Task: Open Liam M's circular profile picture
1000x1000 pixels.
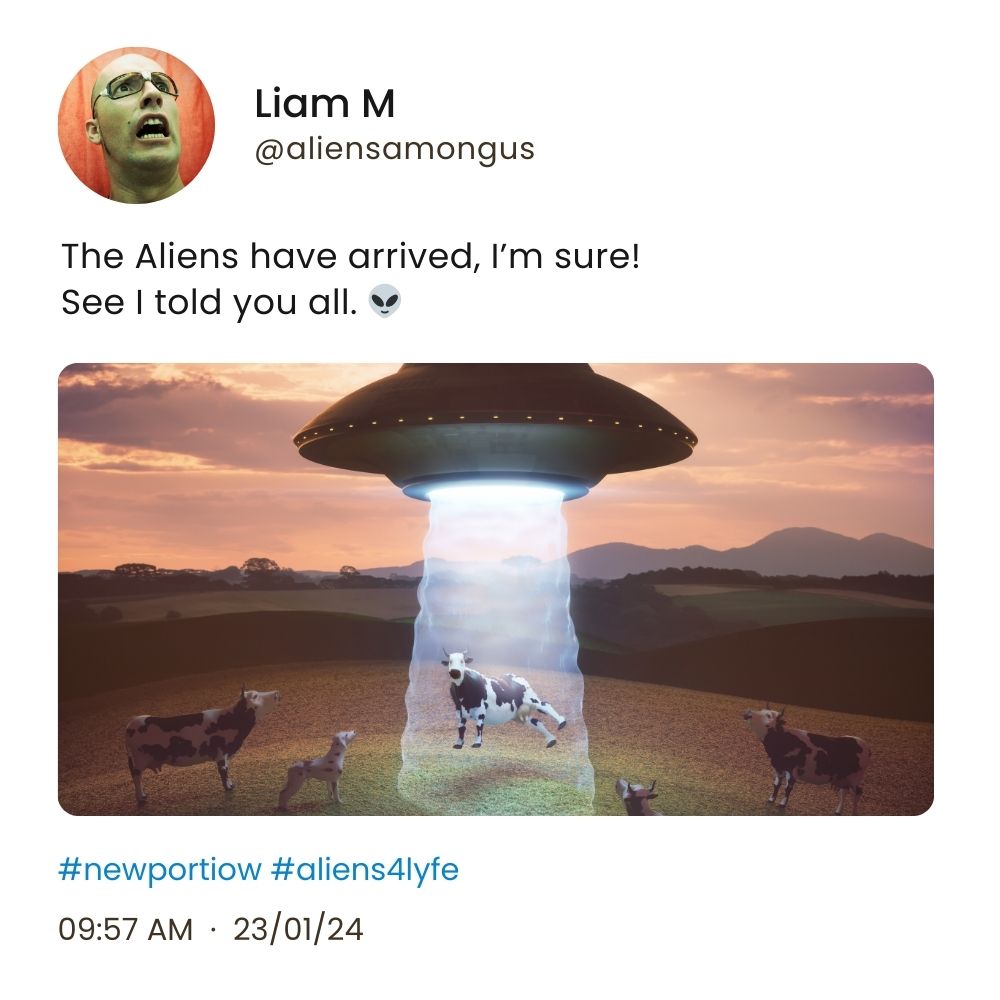Action: [136, 125]
